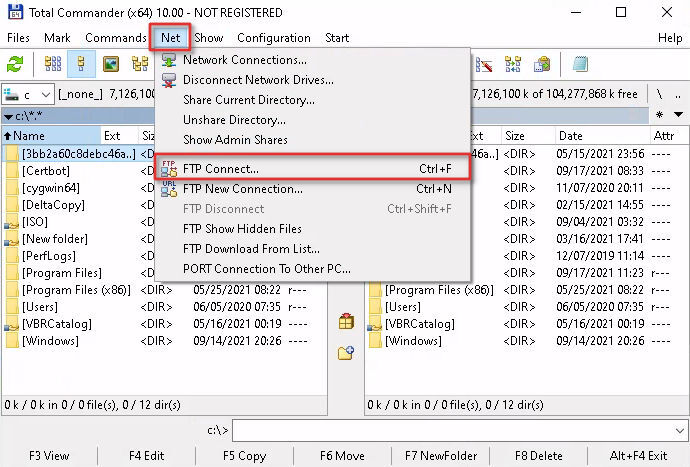This screenshot has height=467, width=690.
Task: Choose Network Connections... menu entry
Action: tap(244, 60)
